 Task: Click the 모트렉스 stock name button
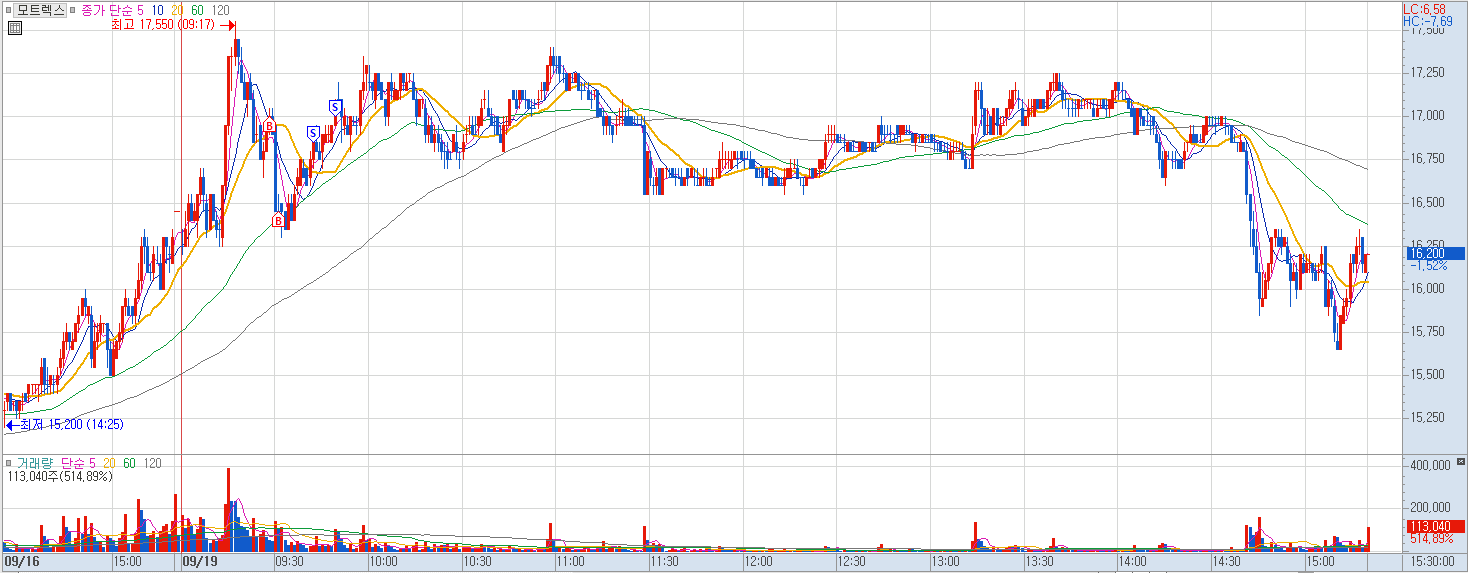pos(41,10)
